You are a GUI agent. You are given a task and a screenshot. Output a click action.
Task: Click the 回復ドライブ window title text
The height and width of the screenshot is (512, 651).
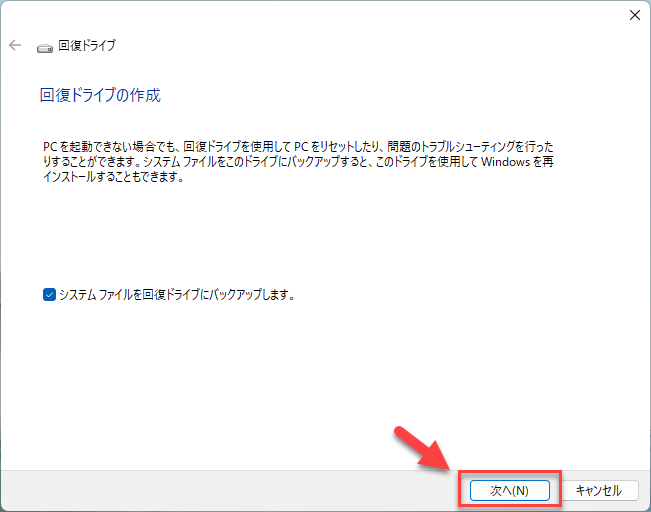point(87,45)
